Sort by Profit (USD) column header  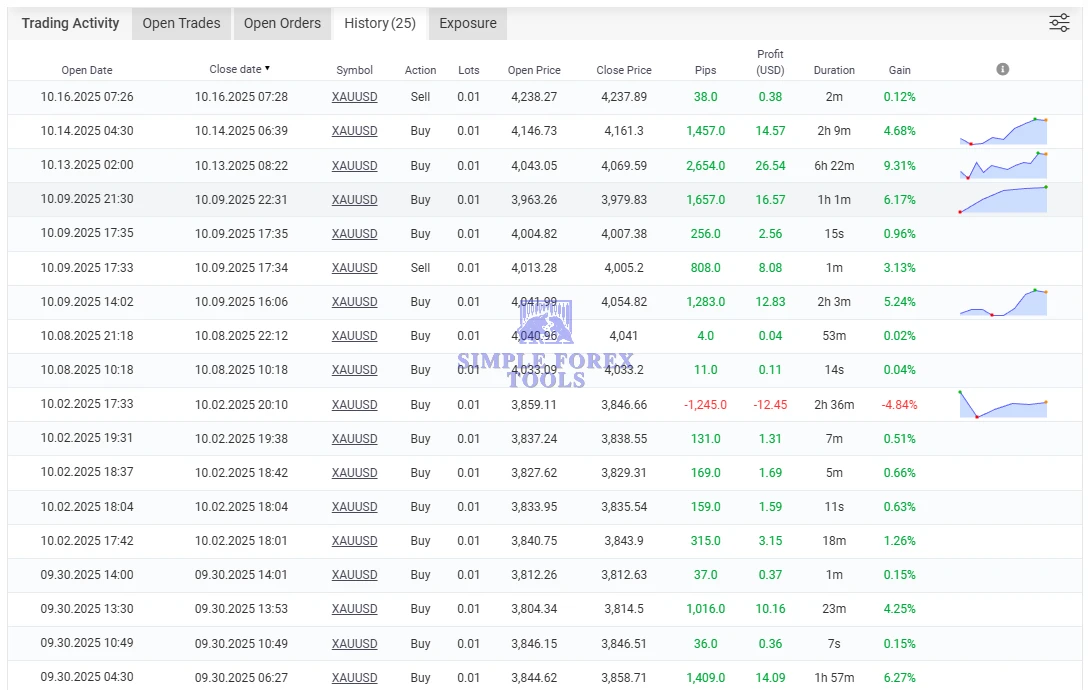[770, 62]
